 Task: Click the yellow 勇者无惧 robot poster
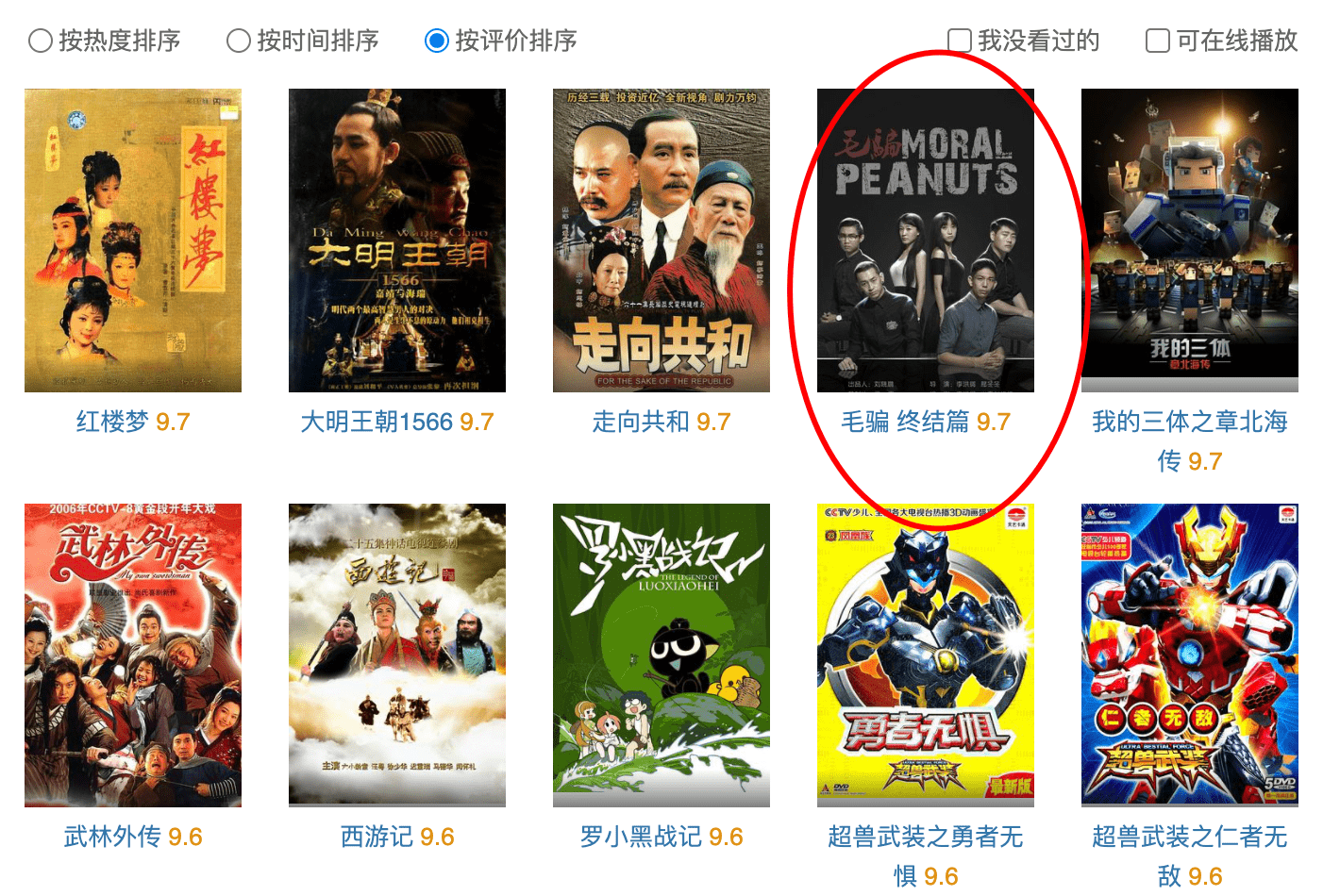click(x=926, y=655)
